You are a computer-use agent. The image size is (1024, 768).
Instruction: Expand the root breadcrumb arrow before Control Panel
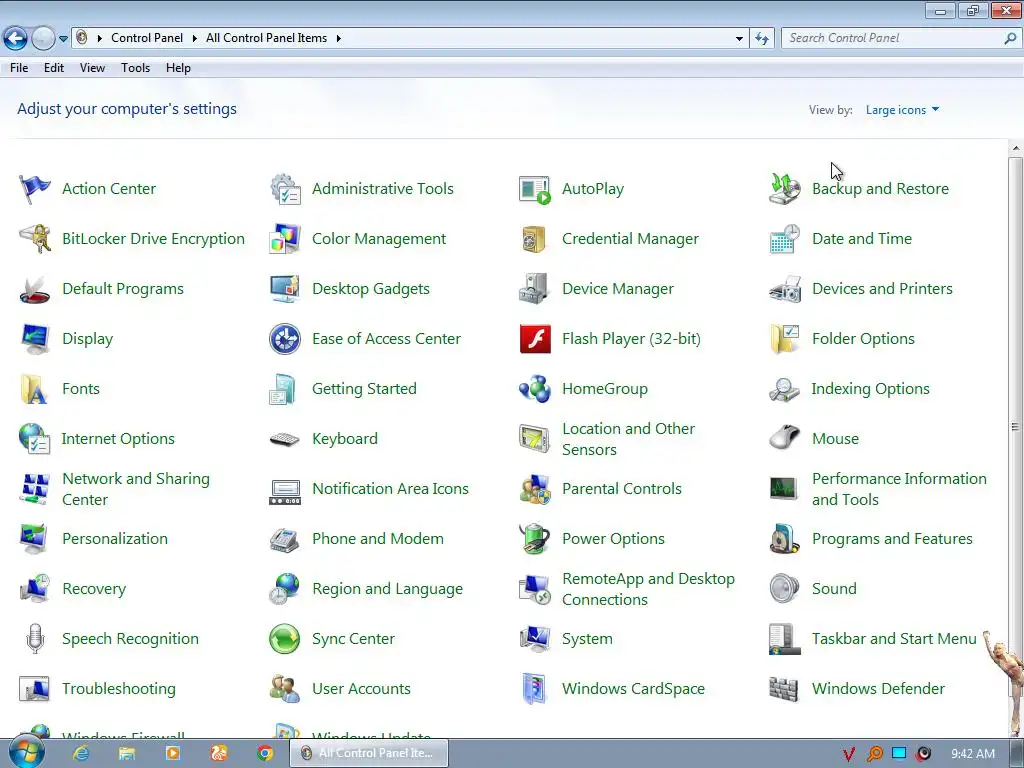point(99,39)
